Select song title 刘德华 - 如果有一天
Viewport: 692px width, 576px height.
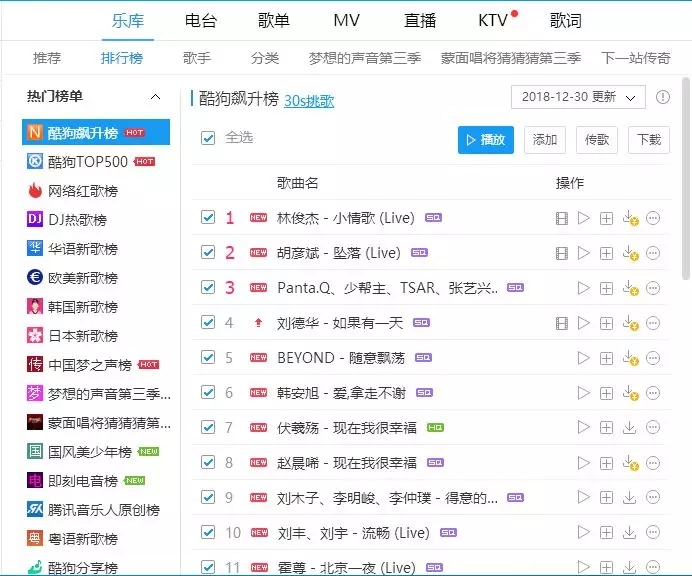pos(340,323)
